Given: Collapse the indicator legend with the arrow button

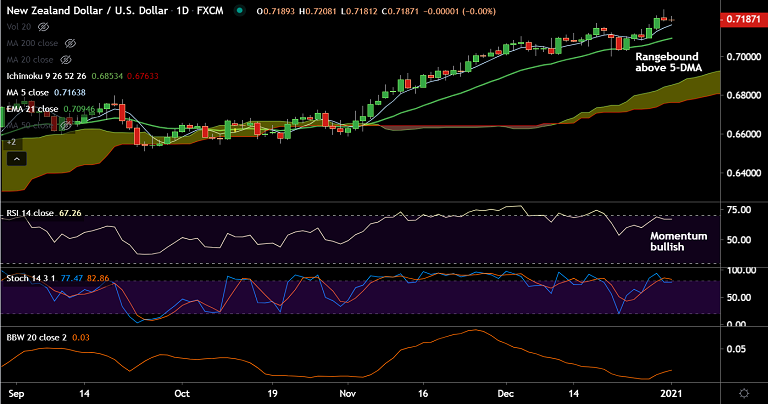Looking at the screenshot, I should [17, 159].
